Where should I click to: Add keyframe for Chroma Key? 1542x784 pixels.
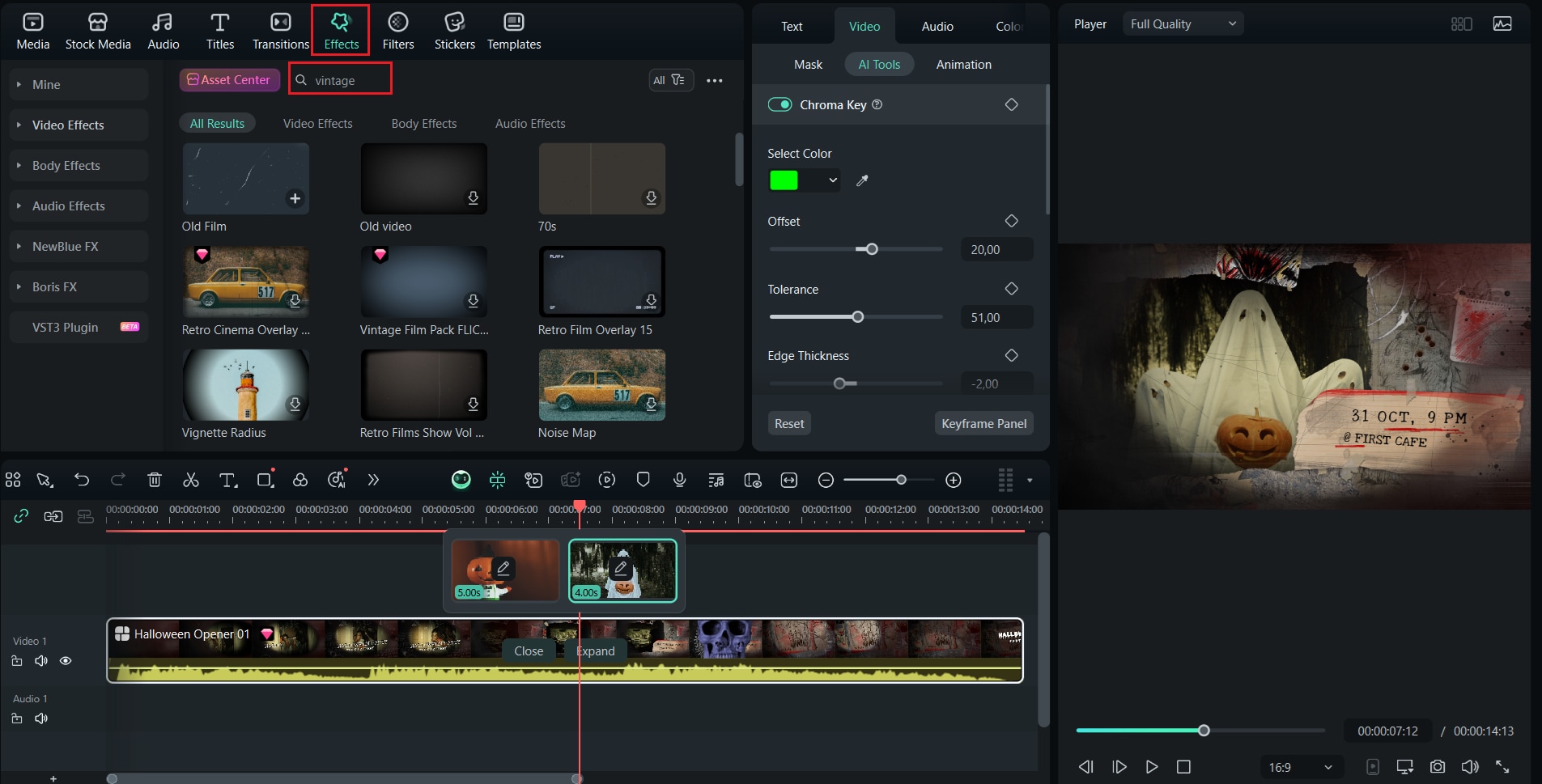pyautogui.click(x=1011, y=104)
